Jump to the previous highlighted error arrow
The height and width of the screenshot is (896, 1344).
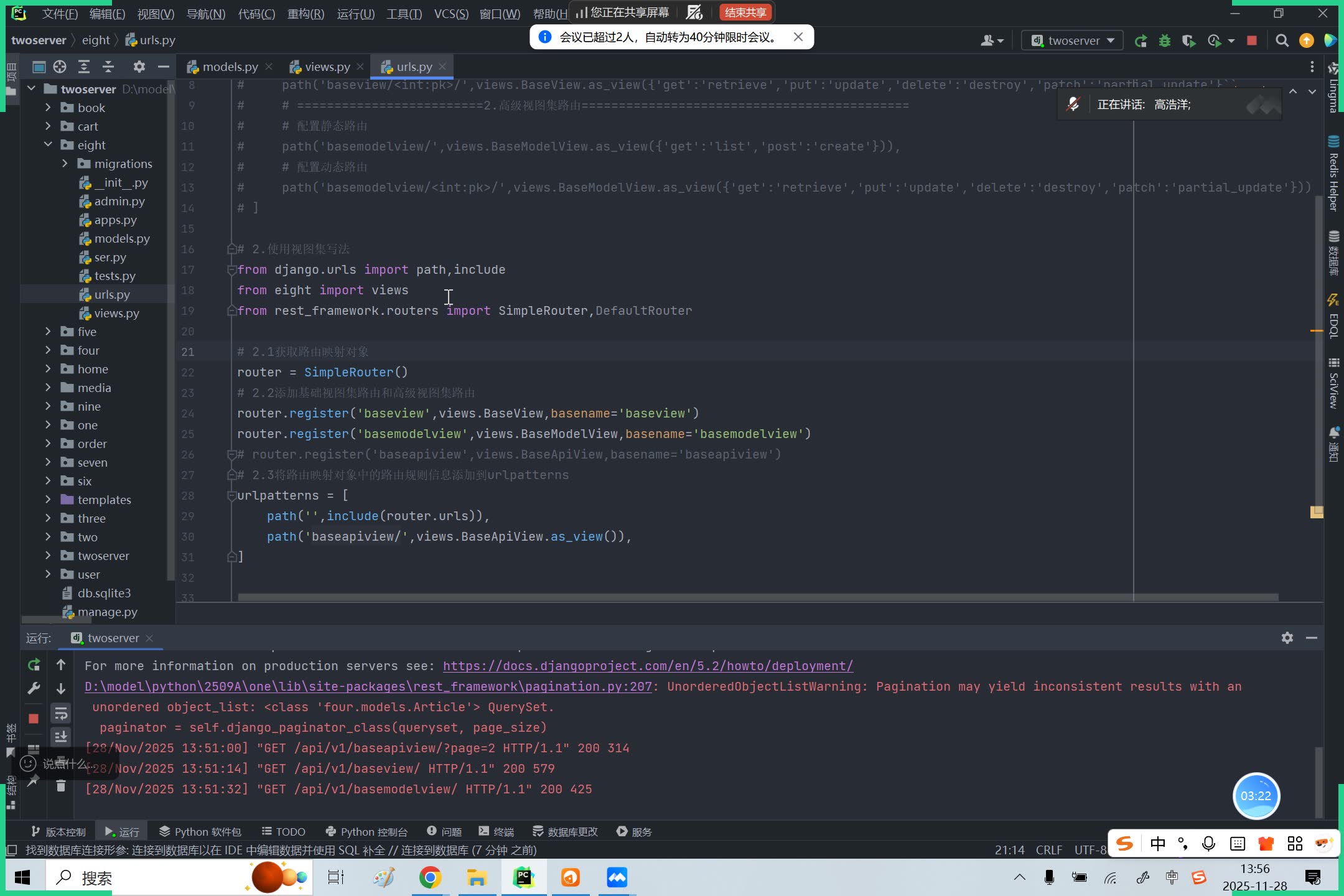(1293, 91)
